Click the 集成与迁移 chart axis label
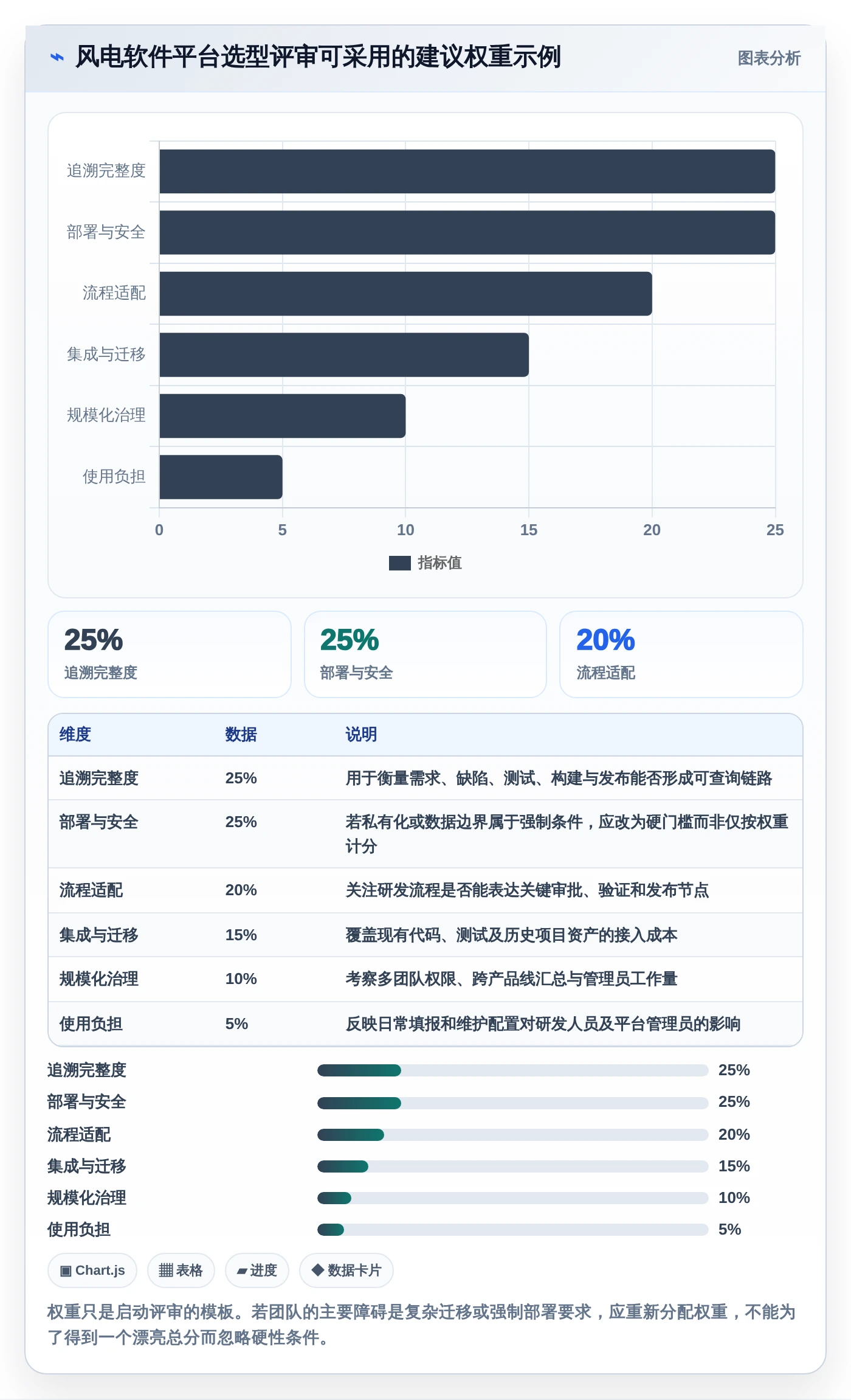851x1400 pixels. tap(106, 355)
